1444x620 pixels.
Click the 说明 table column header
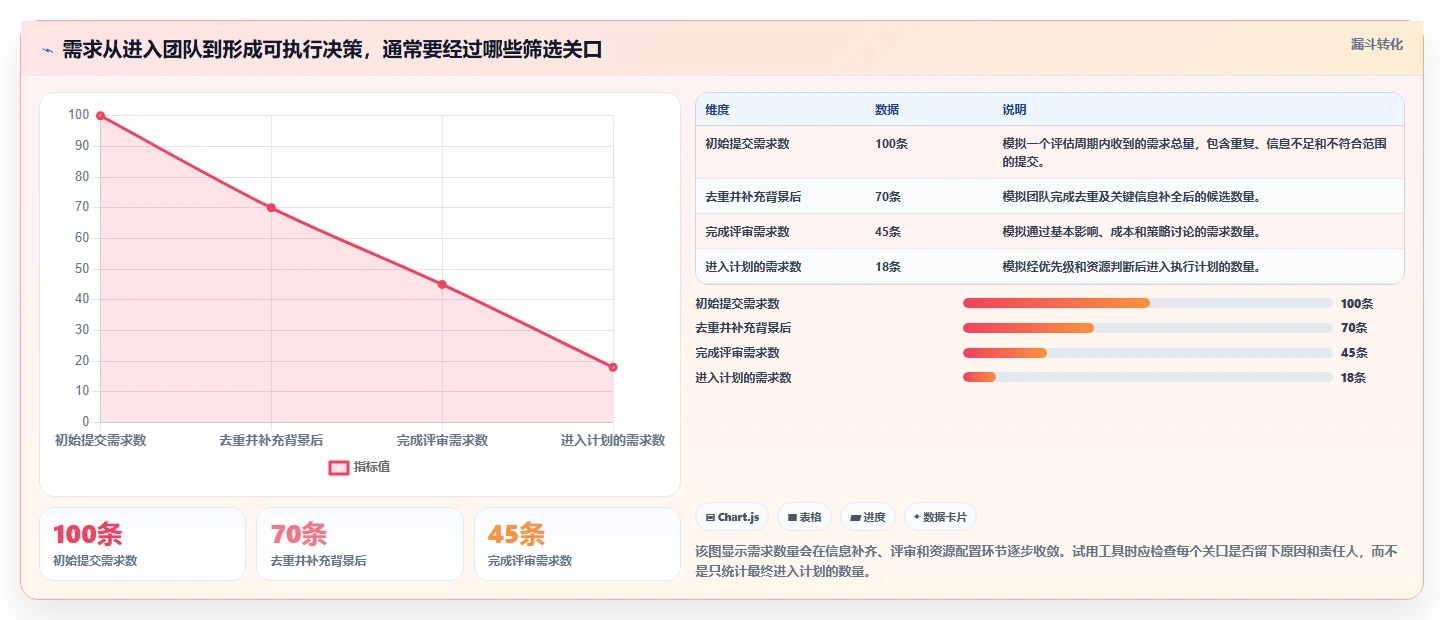point(1014,110)
